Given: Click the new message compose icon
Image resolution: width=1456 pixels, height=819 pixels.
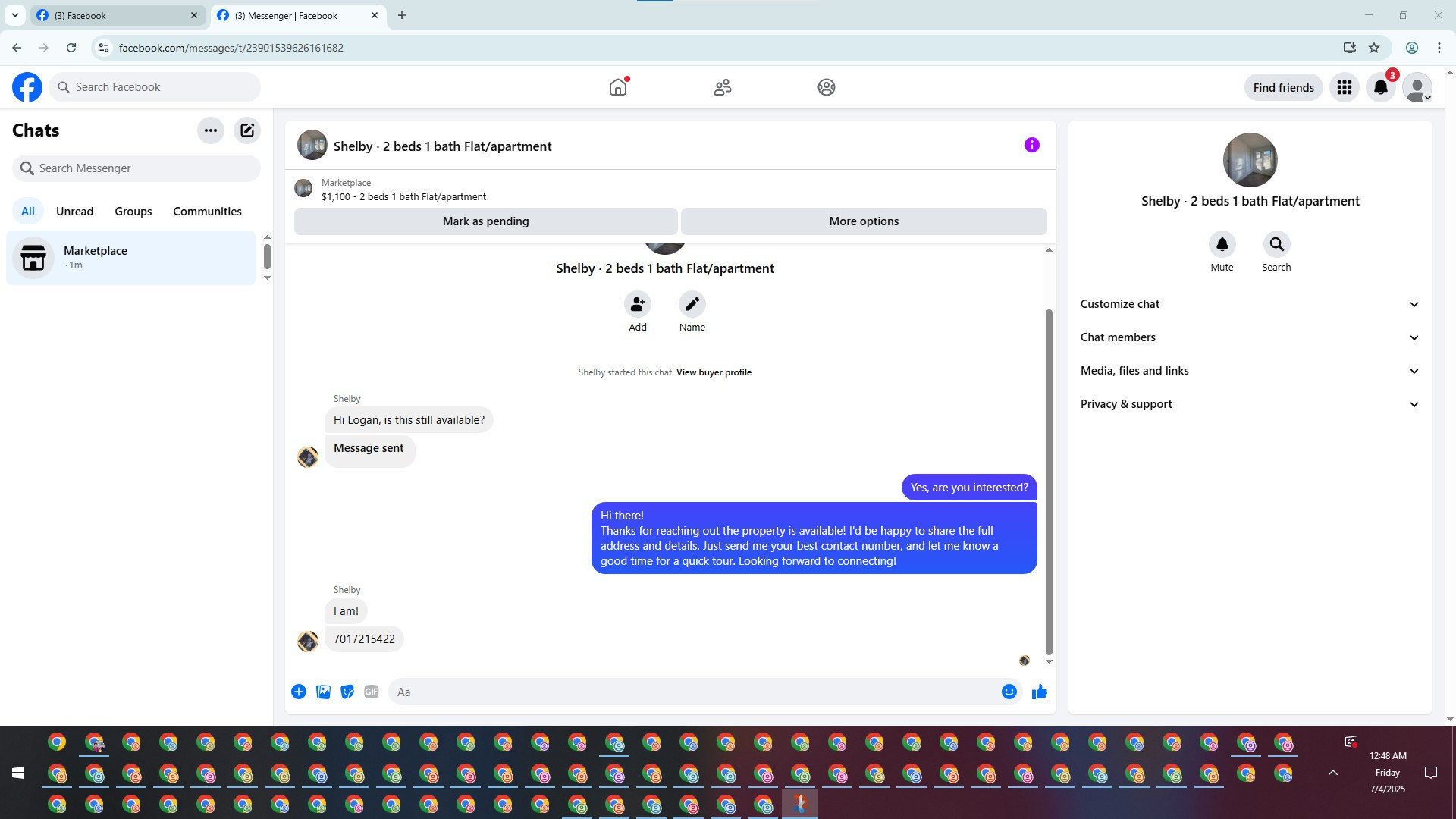Looking at the screenshot, I should (x=247, y=130).
